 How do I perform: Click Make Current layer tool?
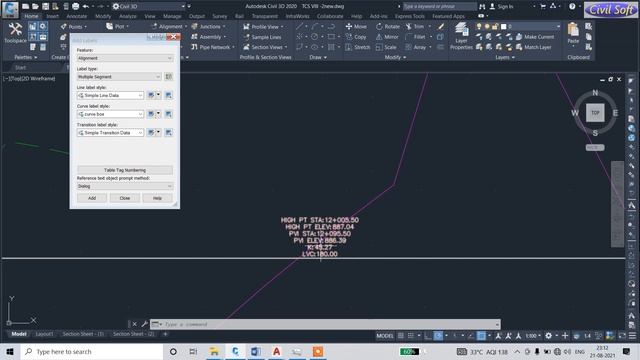click(x=535, y=37)
